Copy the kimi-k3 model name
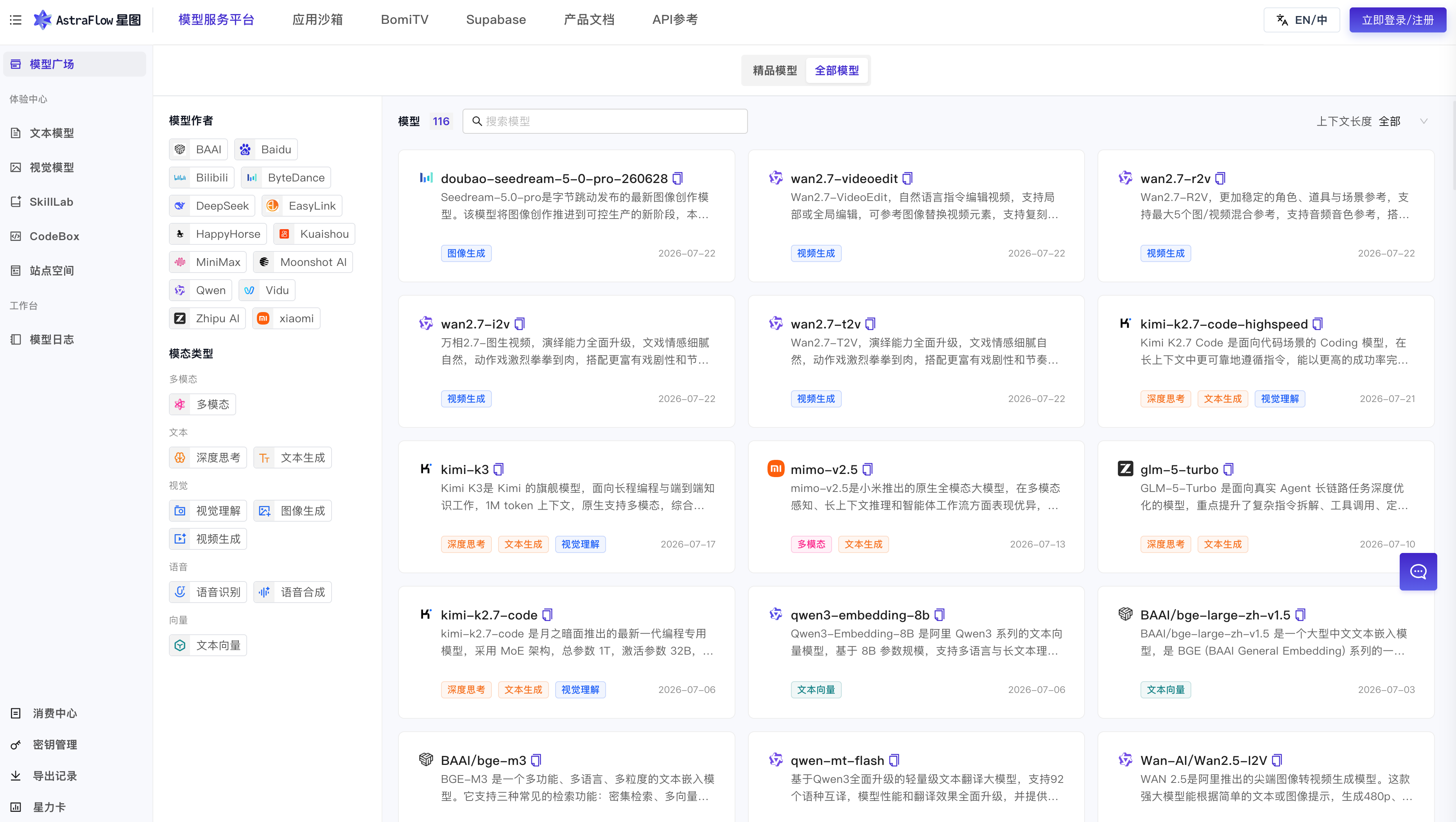1456x822 pixels. (x=498, y=470)
